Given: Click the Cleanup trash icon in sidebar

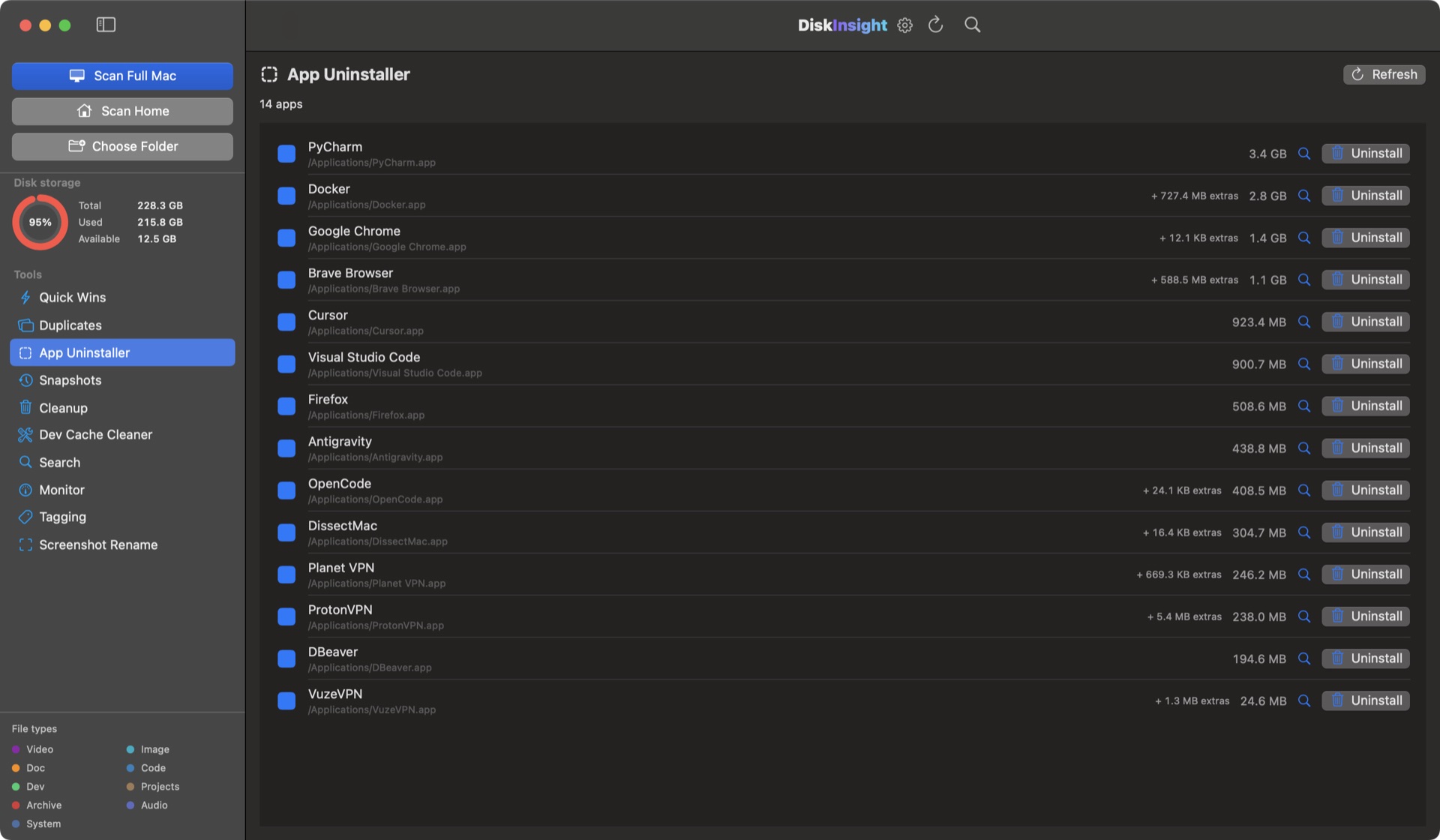Looking at the screenshot, I should [25, 407].
